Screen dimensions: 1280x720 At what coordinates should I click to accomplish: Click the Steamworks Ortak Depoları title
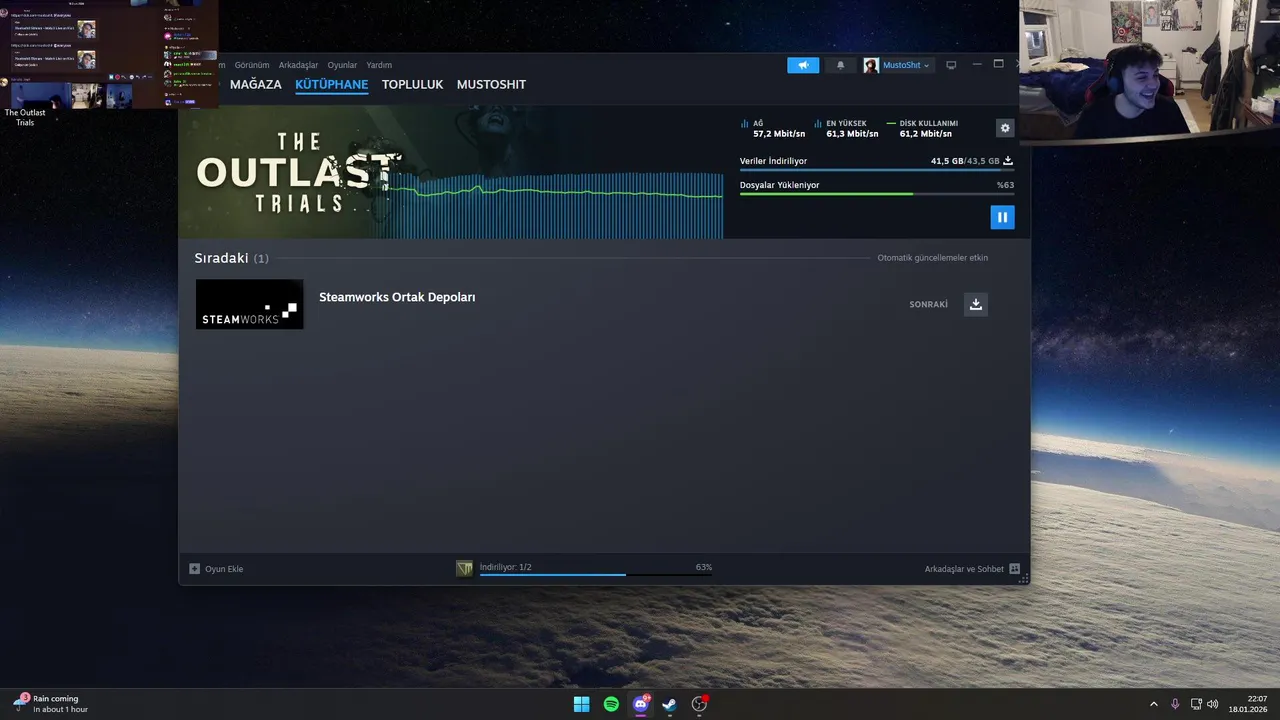coord(397,297)
